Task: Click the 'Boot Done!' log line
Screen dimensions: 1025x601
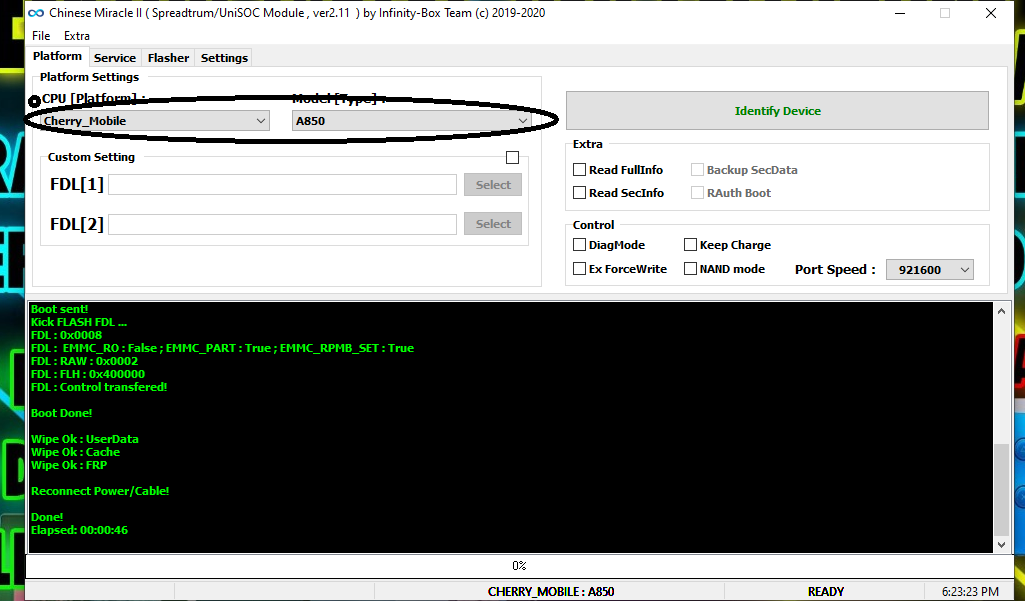Action: click(x=61, y=413)
